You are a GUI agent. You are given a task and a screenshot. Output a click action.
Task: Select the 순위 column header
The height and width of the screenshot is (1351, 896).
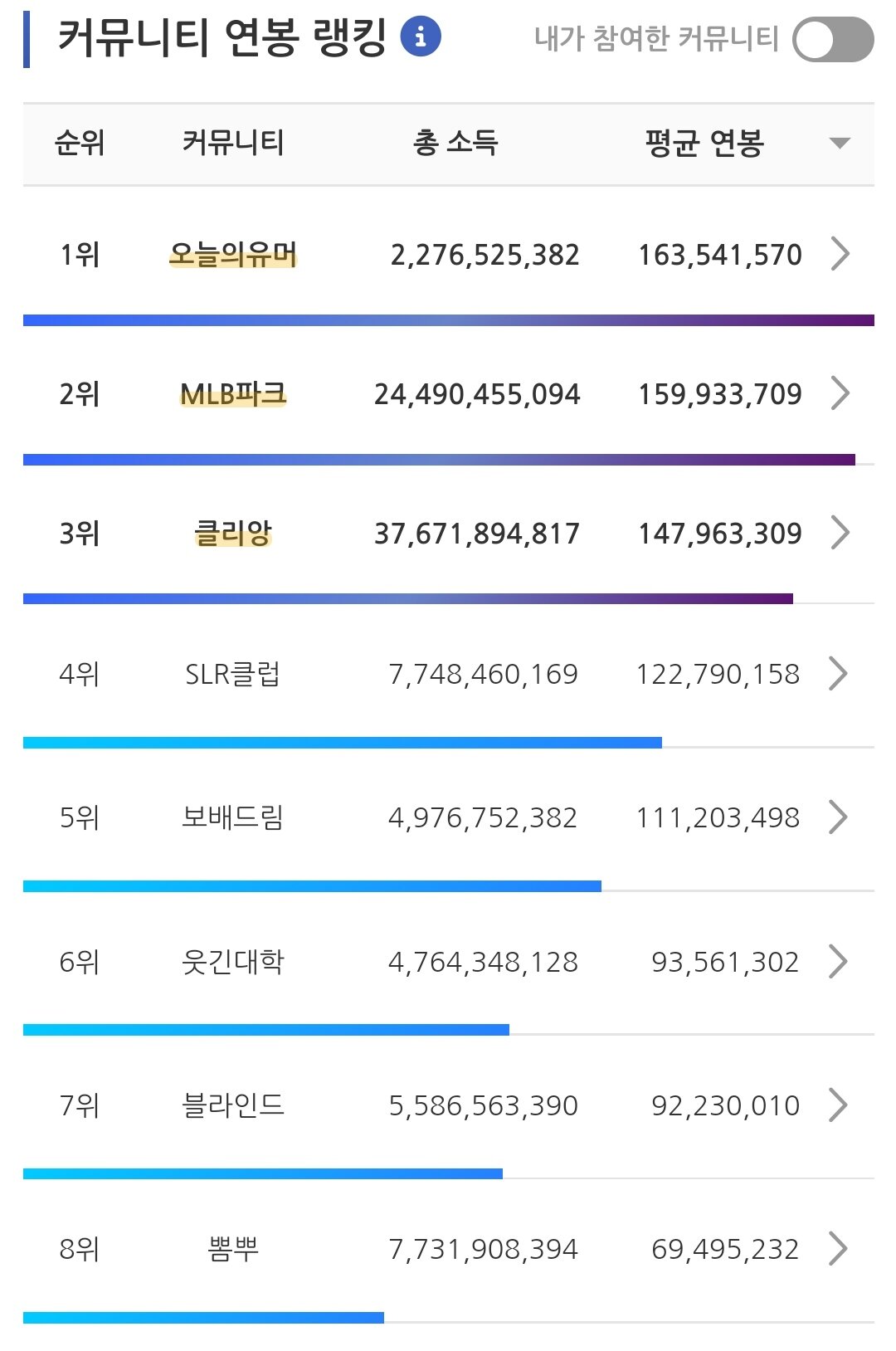coord(80,143)
